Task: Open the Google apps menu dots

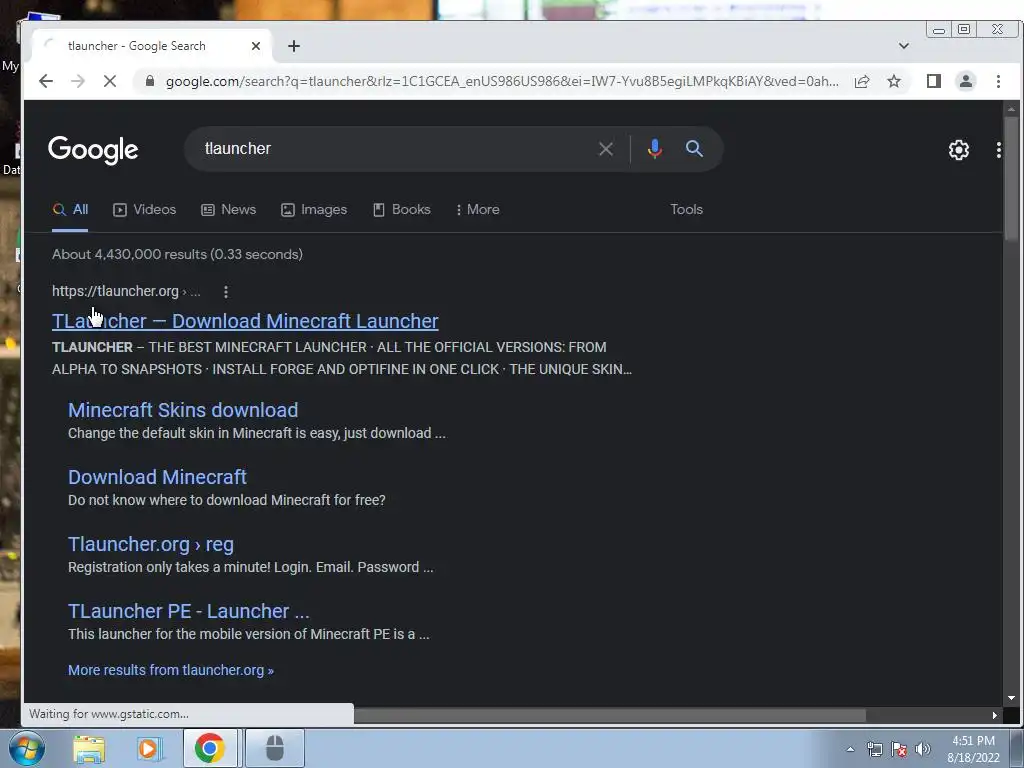Action: click(999, 150)
